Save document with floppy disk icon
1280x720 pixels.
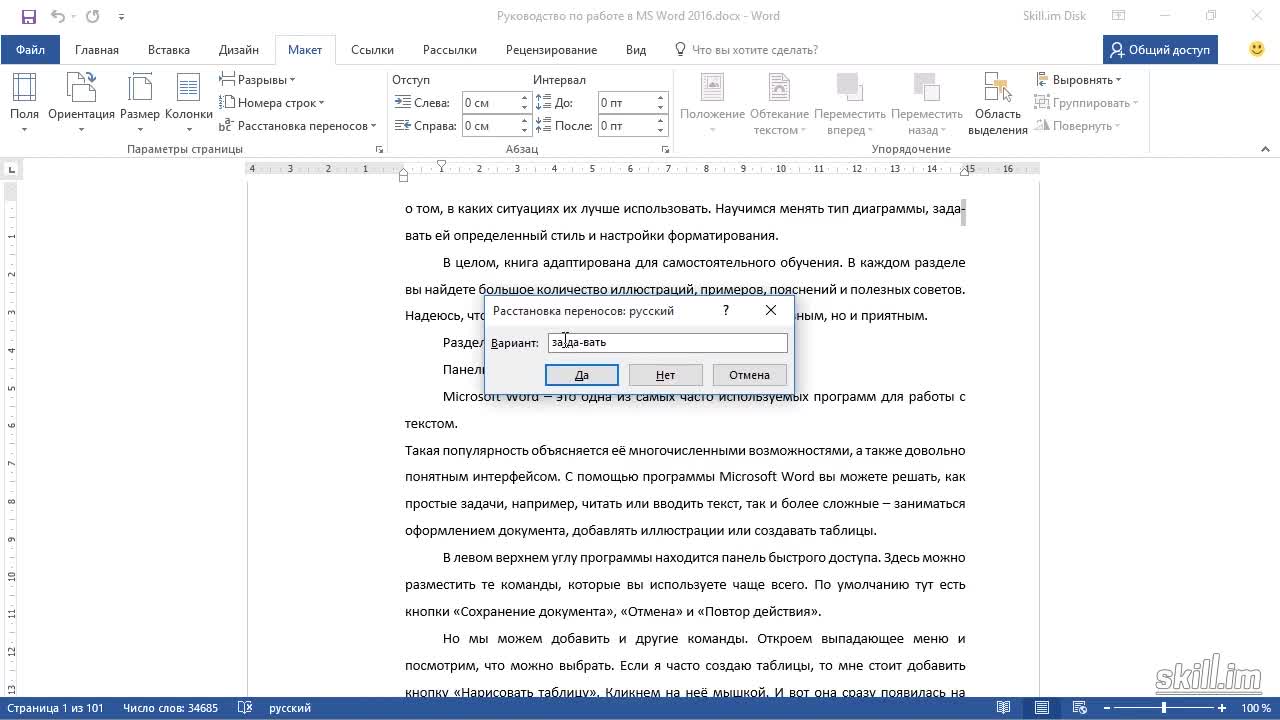[28, 16]
